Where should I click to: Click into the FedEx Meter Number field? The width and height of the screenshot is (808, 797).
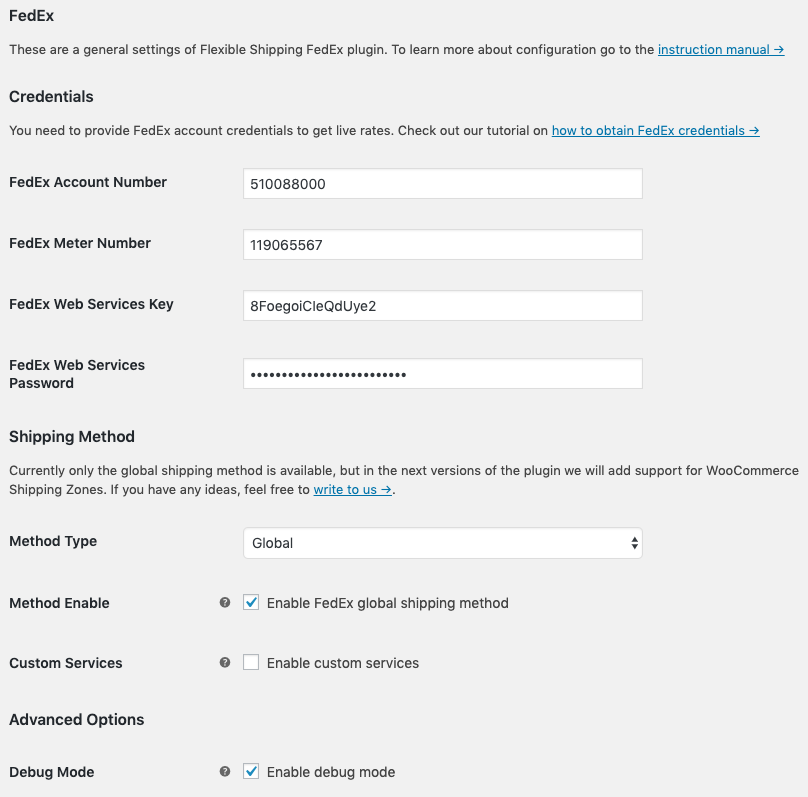pos(442,245)
